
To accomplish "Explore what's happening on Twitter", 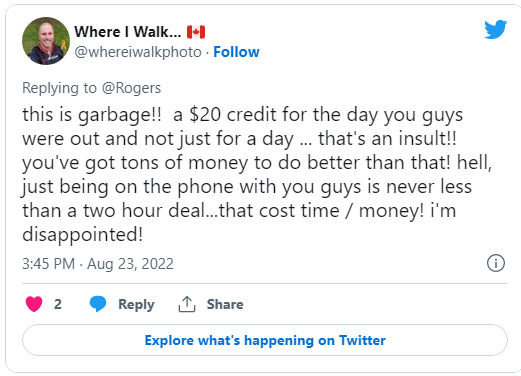I will click(x=265, y=340).
